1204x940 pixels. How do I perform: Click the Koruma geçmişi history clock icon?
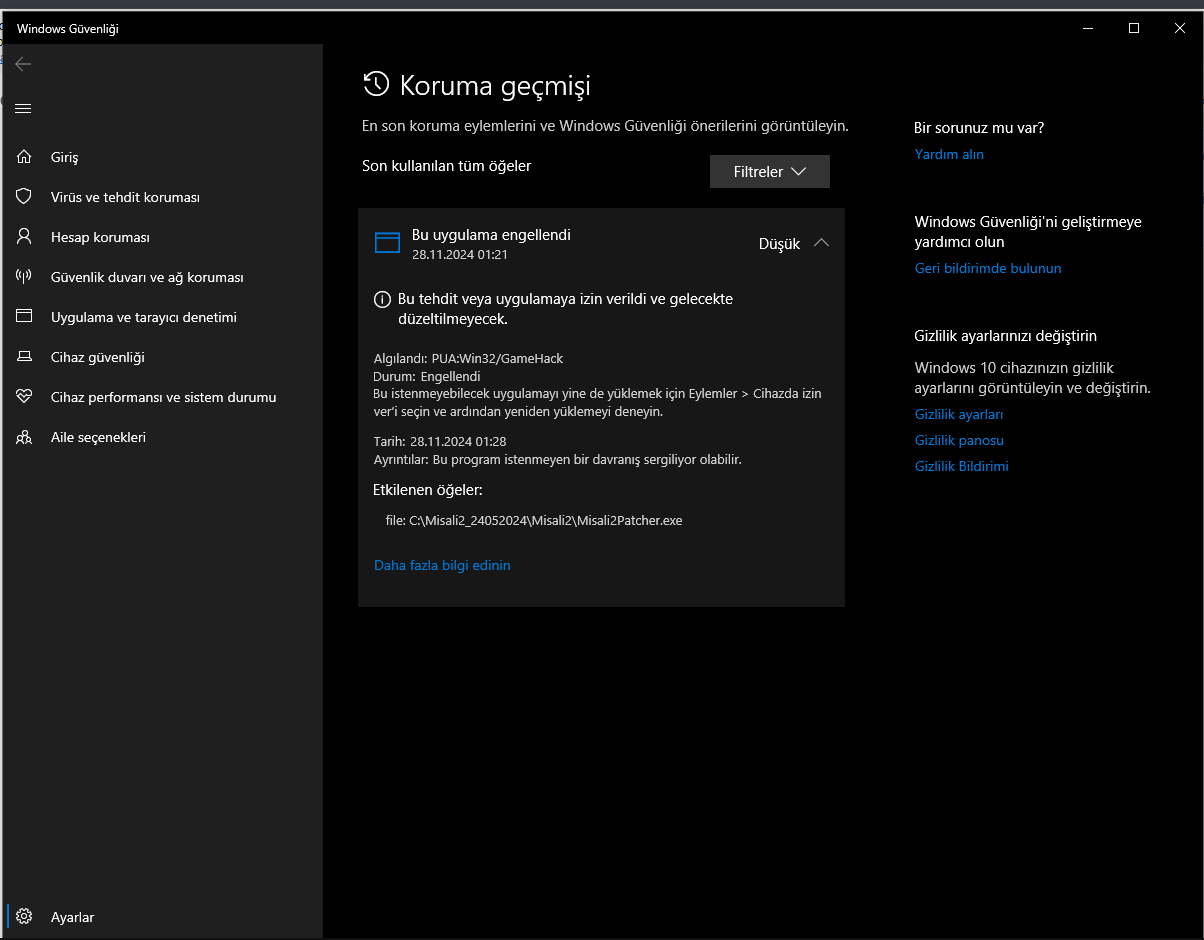(x=376, y=84)
